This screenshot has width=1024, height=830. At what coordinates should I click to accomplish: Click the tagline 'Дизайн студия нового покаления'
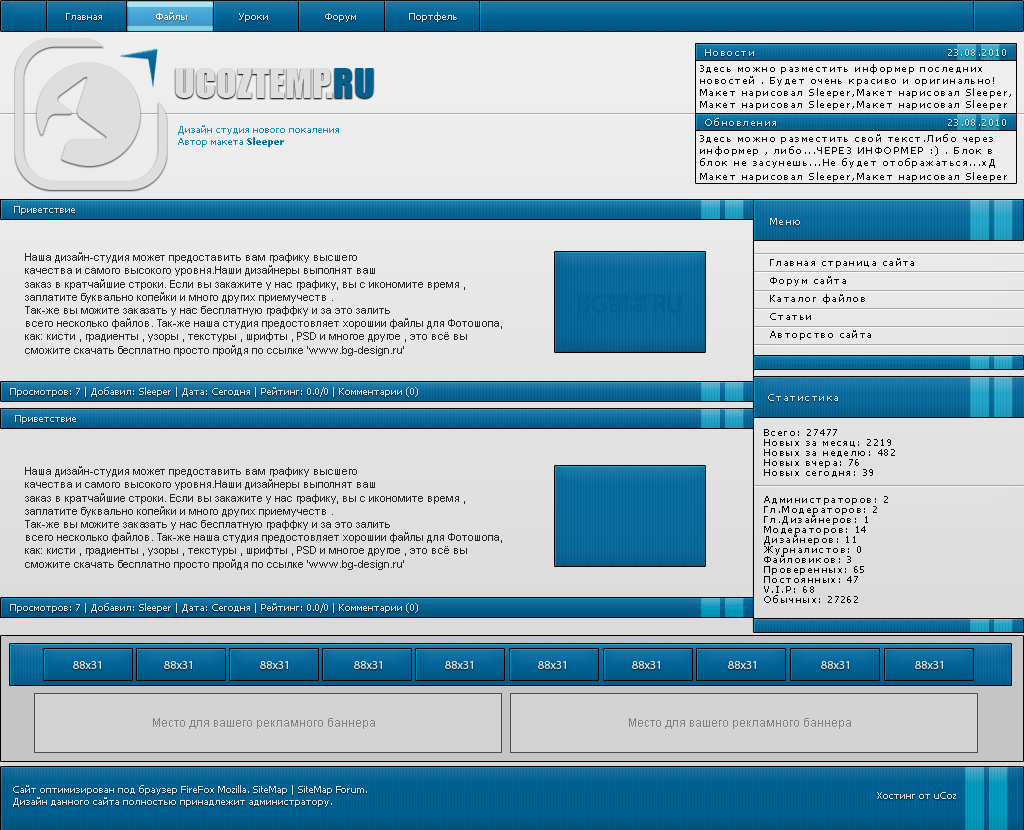(x=259, y=130)
